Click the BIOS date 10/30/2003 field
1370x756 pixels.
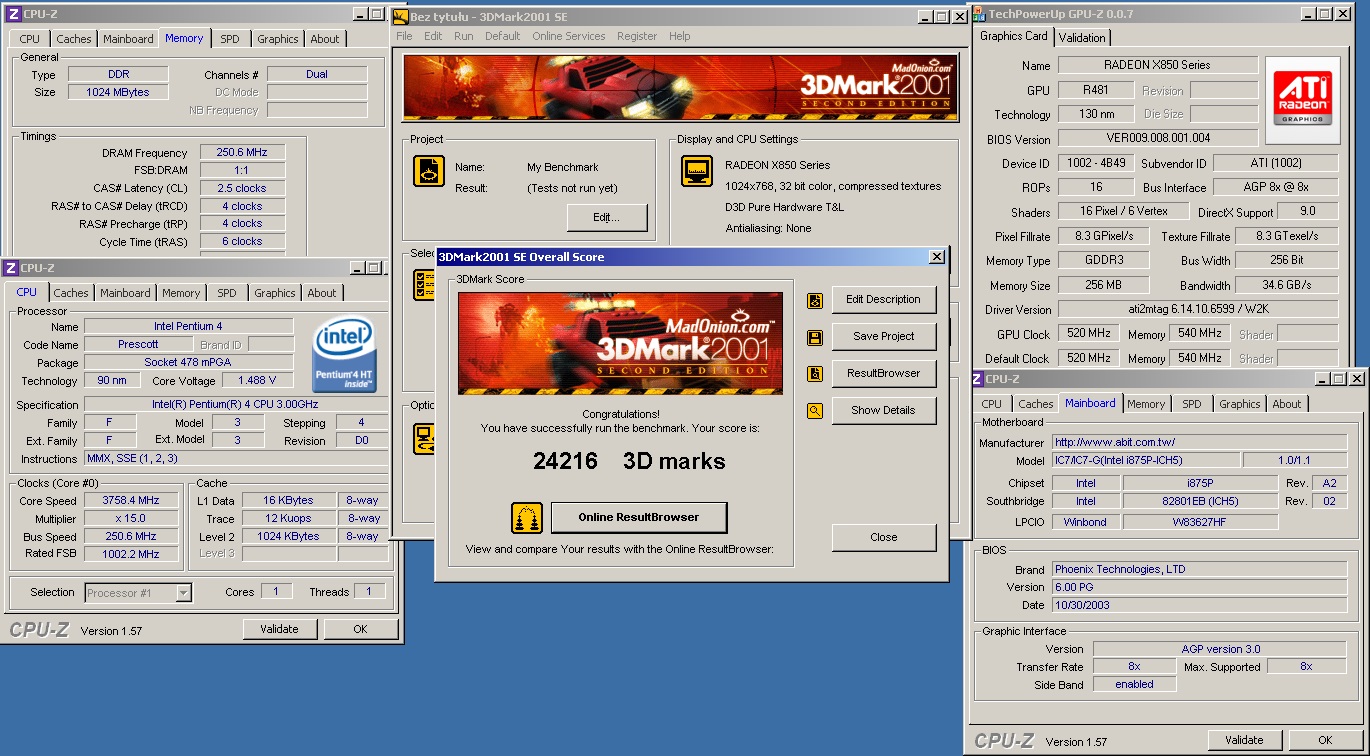tap(1199, 605)
